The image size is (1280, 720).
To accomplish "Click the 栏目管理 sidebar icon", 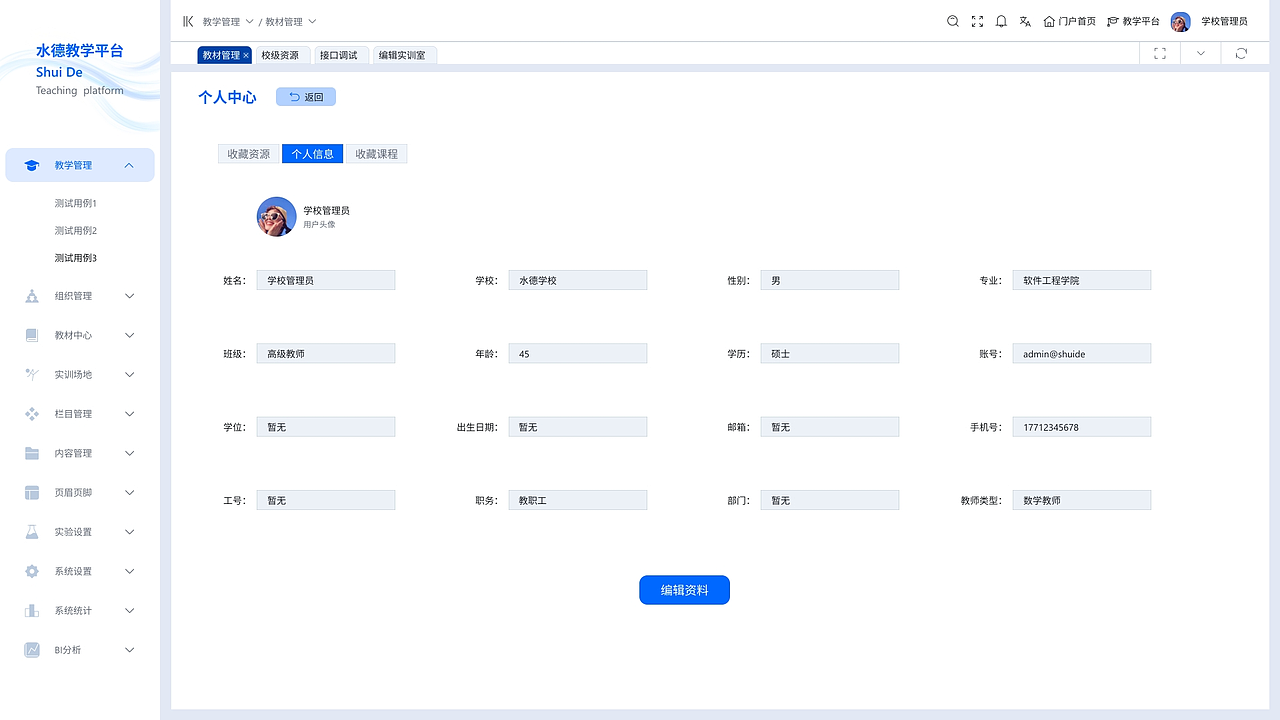I will click(x=32, y=414).
